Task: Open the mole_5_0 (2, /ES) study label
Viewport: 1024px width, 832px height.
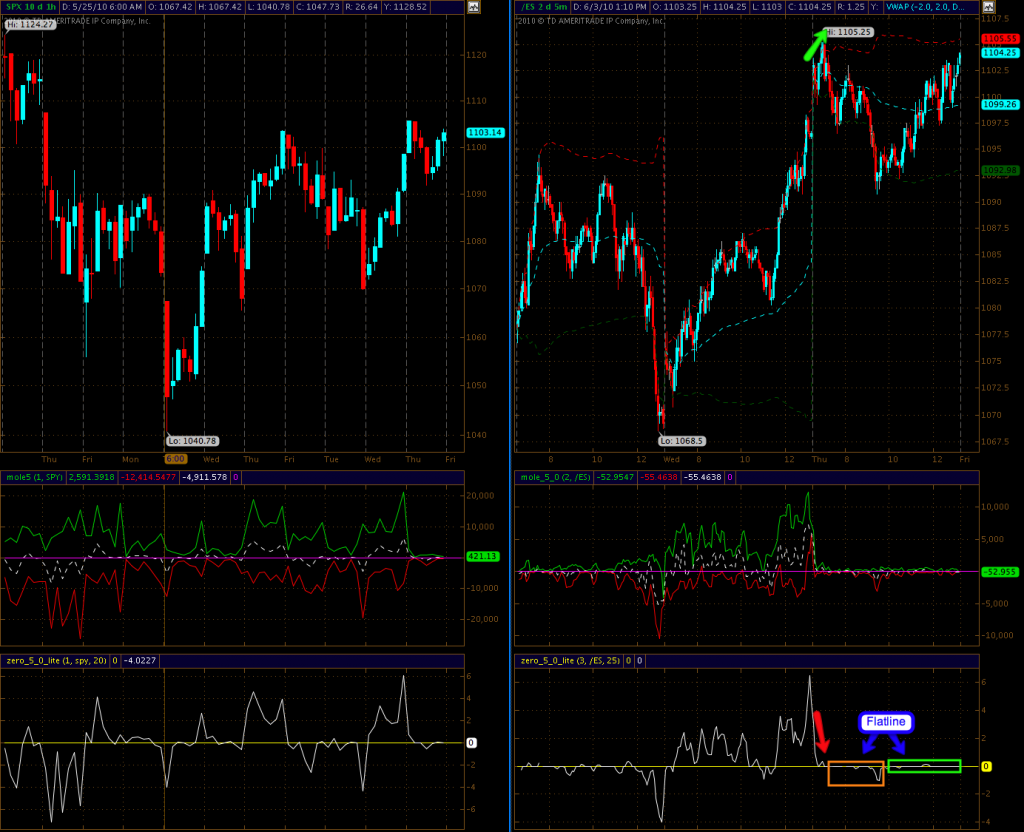Action: [x=555, y=477]
